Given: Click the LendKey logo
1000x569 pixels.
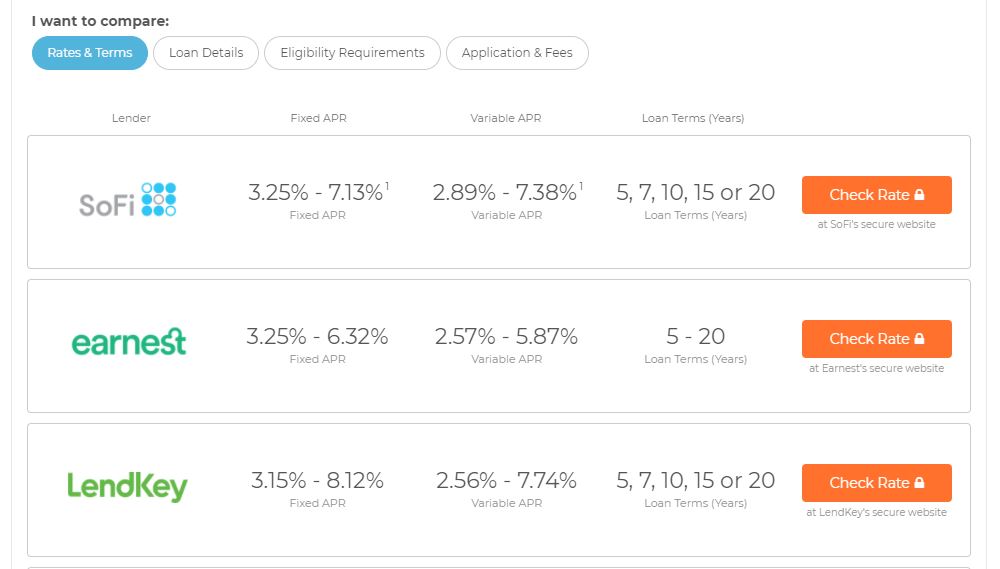Looking at the screenshot, I should 128,487.
